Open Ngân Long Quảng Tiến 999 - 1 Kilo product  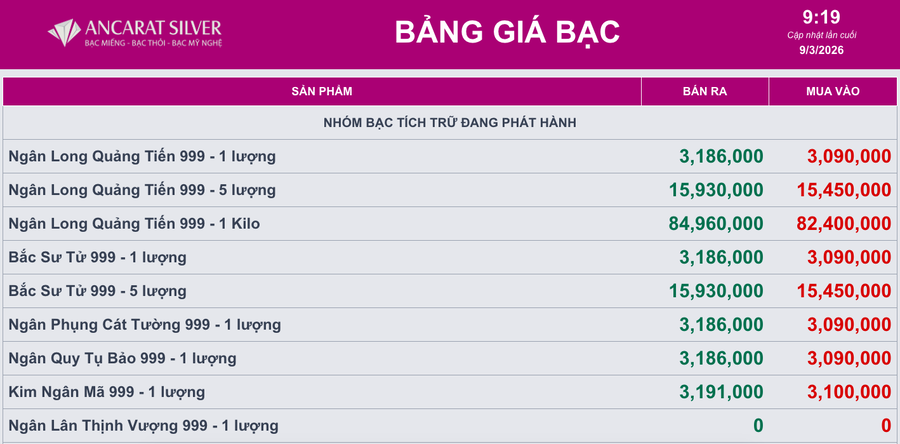click(134, 224)
